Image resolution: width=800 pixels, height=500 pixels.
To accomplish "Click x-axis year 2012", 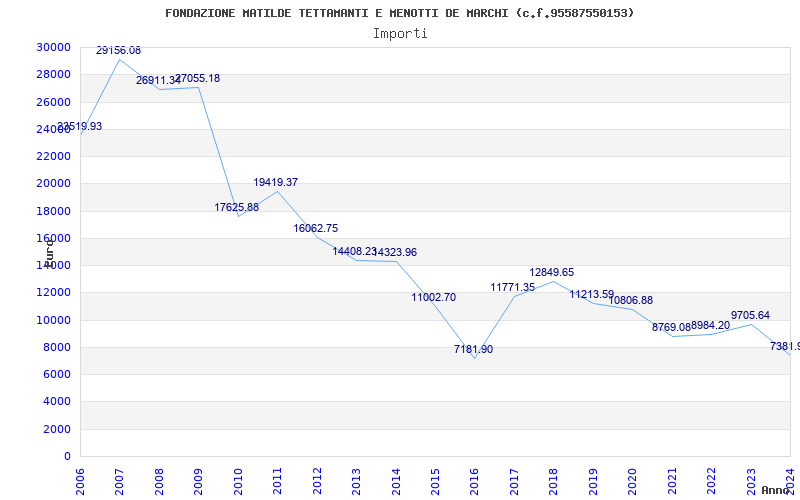I will (317, 481).
